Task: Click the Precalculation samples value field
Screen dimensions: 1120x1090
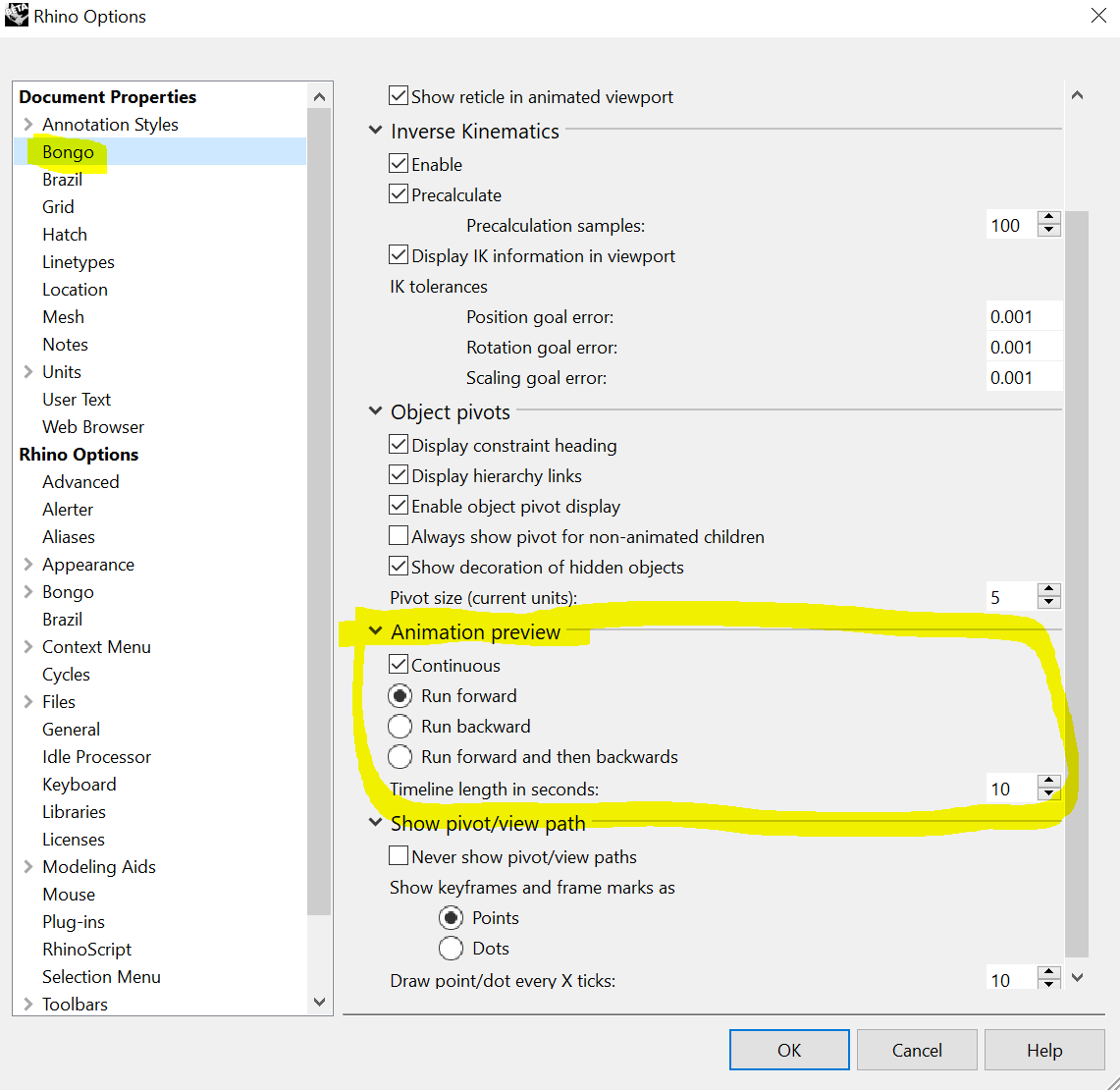Action: tap(1011, 225)
